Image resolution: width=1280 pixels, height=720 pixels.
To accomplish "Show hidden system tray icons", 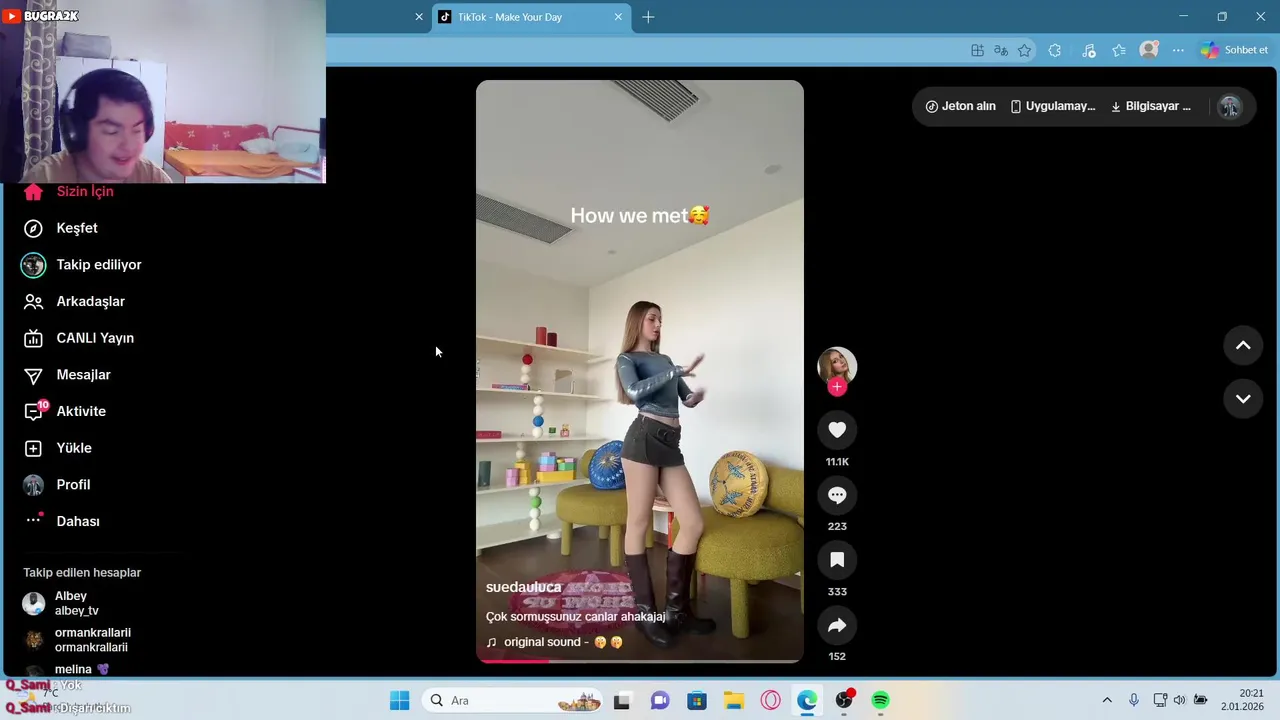I will coord(1107,700).
